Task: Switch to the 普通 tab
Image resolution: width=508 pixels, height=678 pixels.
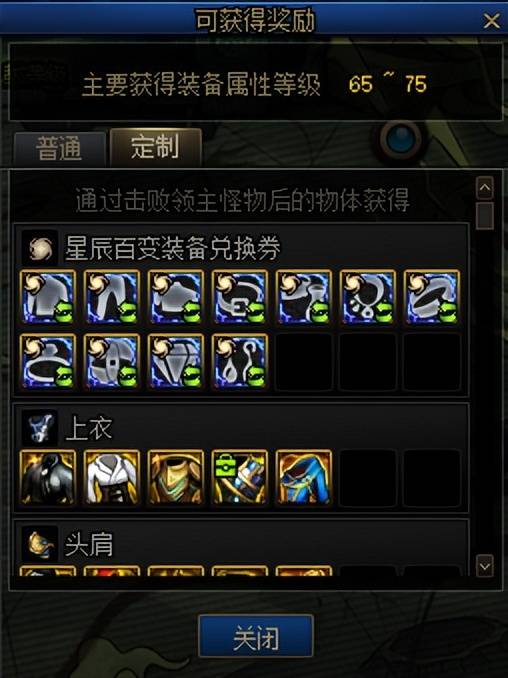Action: coord(60,148)
